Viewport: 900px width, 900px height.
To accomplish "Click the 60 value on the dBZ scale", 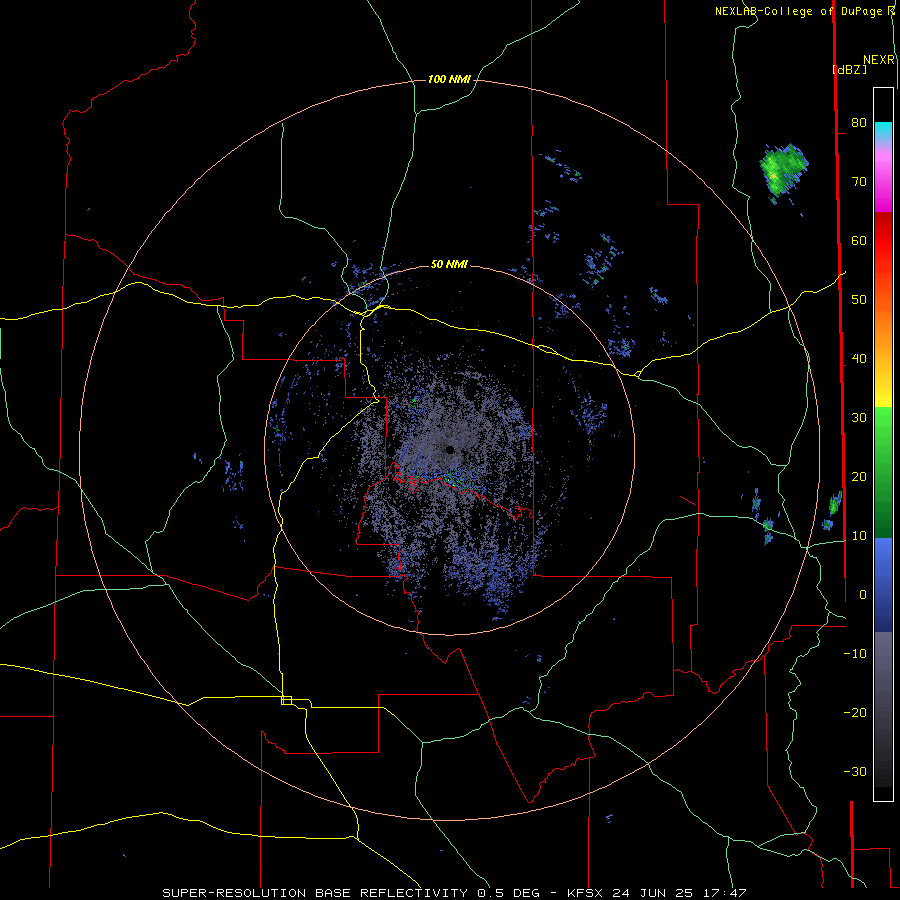I will [859, 240].
